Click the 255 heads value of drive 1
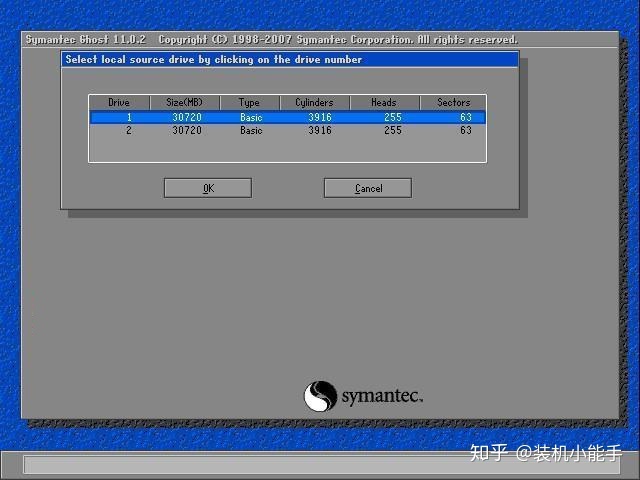The width and height of the screenshot is (640, 480). tap(393, 118)
